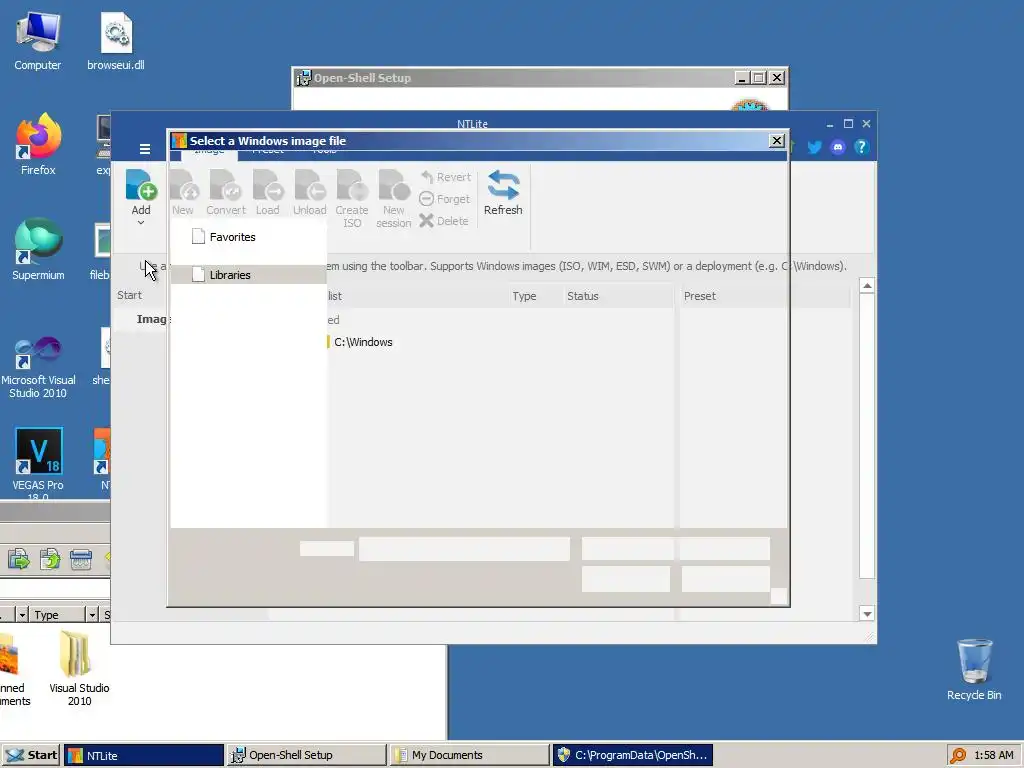This screenshot has width=1024, height=768.
Task: Click the Forget toolbar item
Action: point(444,199)
